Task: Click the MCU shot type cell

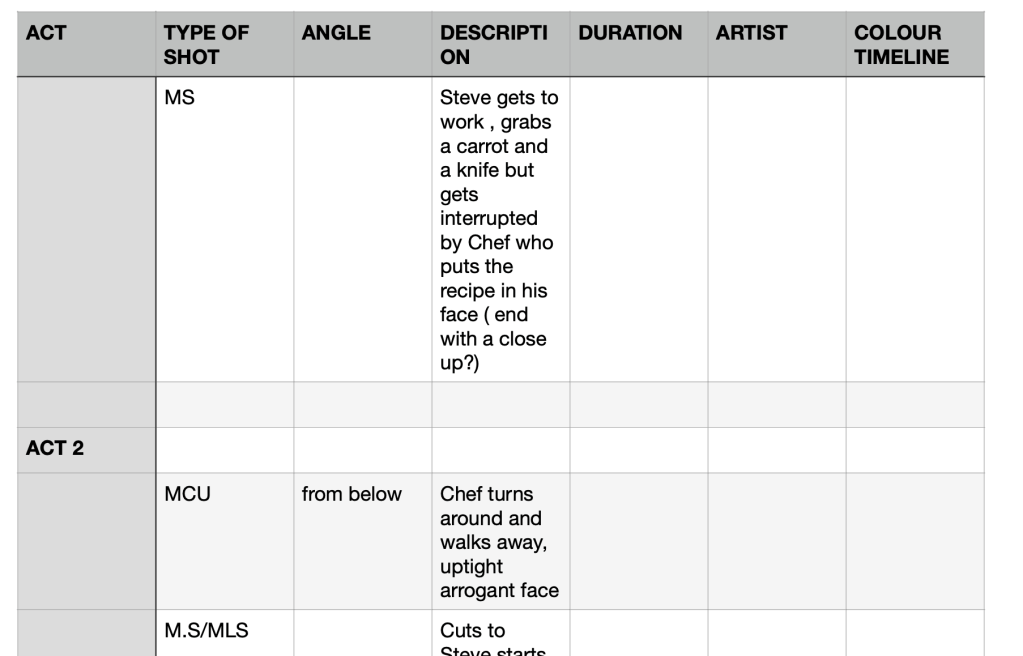Action: click(x=224, y=541)
